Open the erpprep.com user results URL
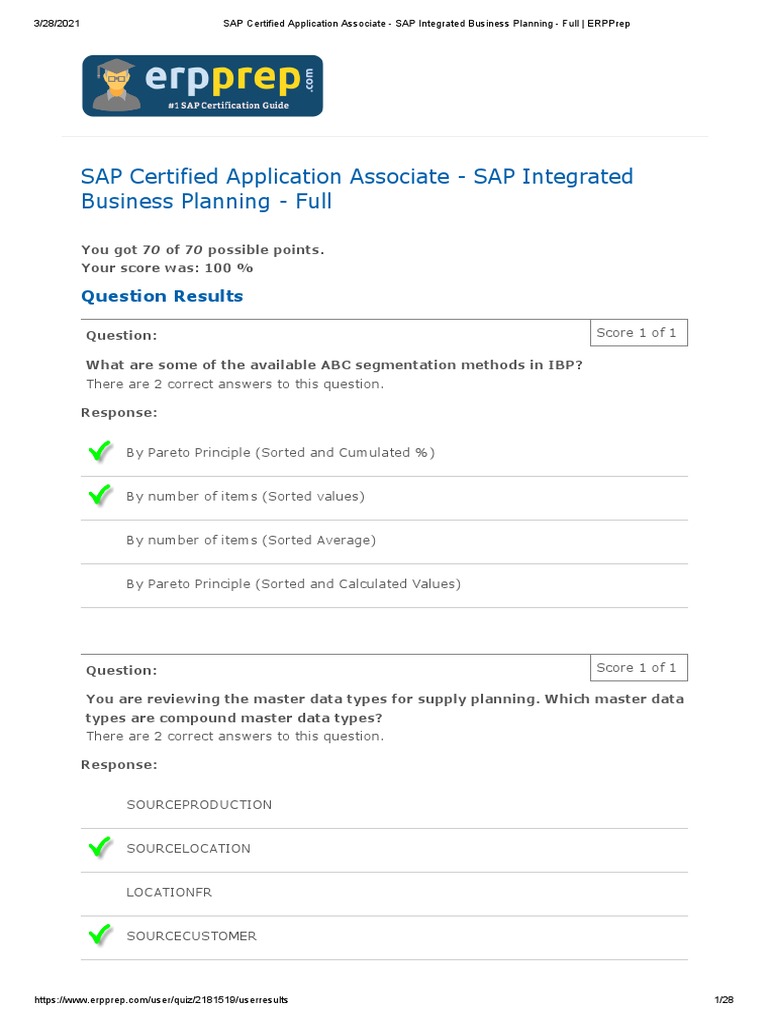 (x=162, y=1000)
